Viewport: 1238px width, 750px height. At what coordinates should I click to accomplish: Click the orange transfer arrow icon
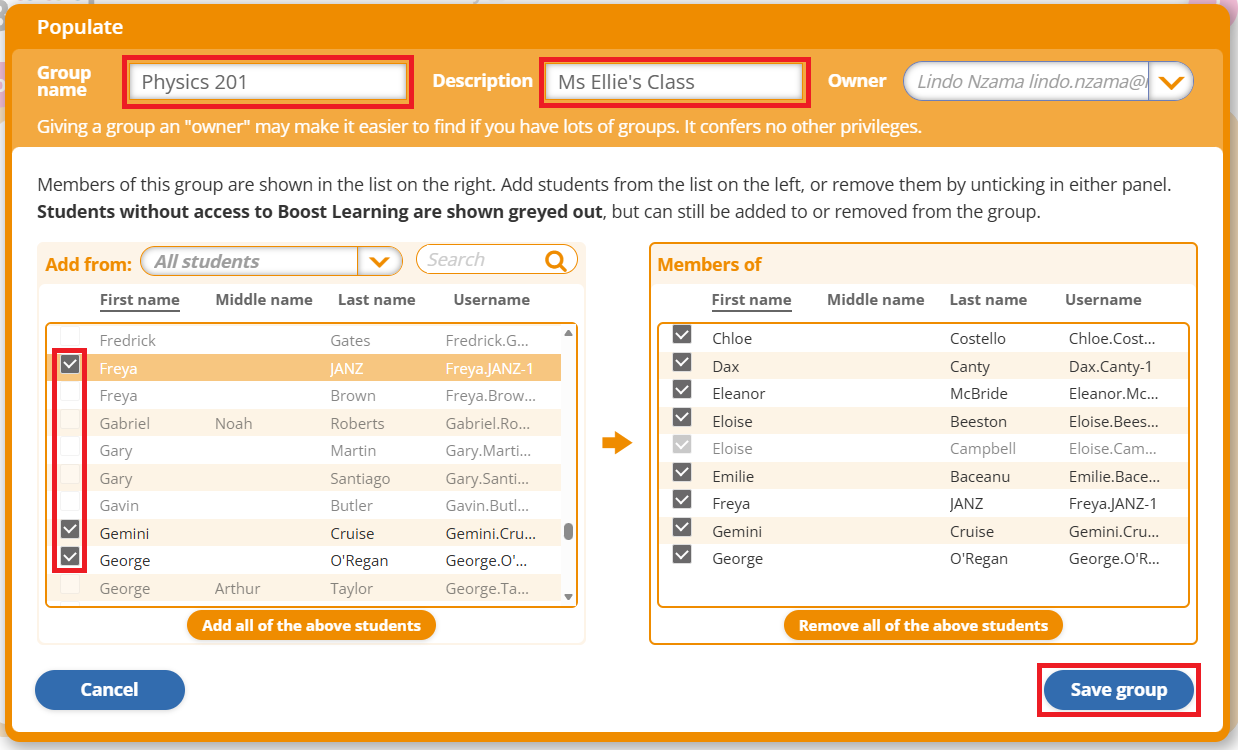click(617, 443)
